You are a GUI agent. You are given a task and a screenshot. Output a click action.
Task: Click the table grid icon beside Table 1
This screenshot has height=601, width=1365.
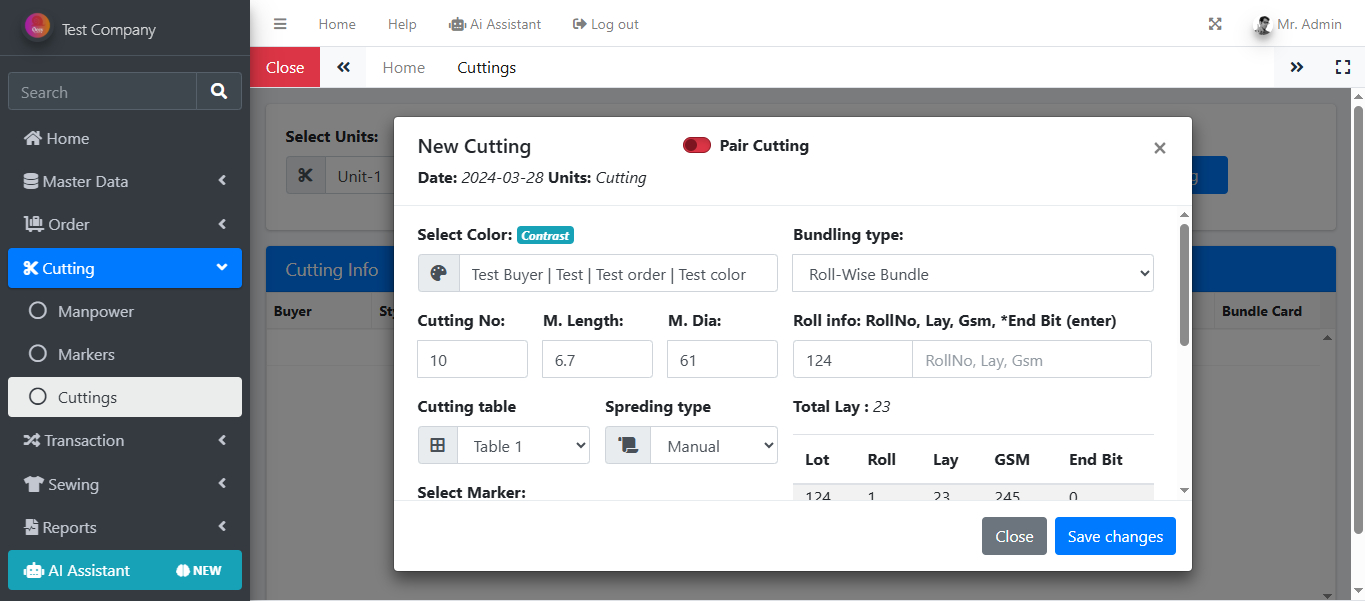438,446
